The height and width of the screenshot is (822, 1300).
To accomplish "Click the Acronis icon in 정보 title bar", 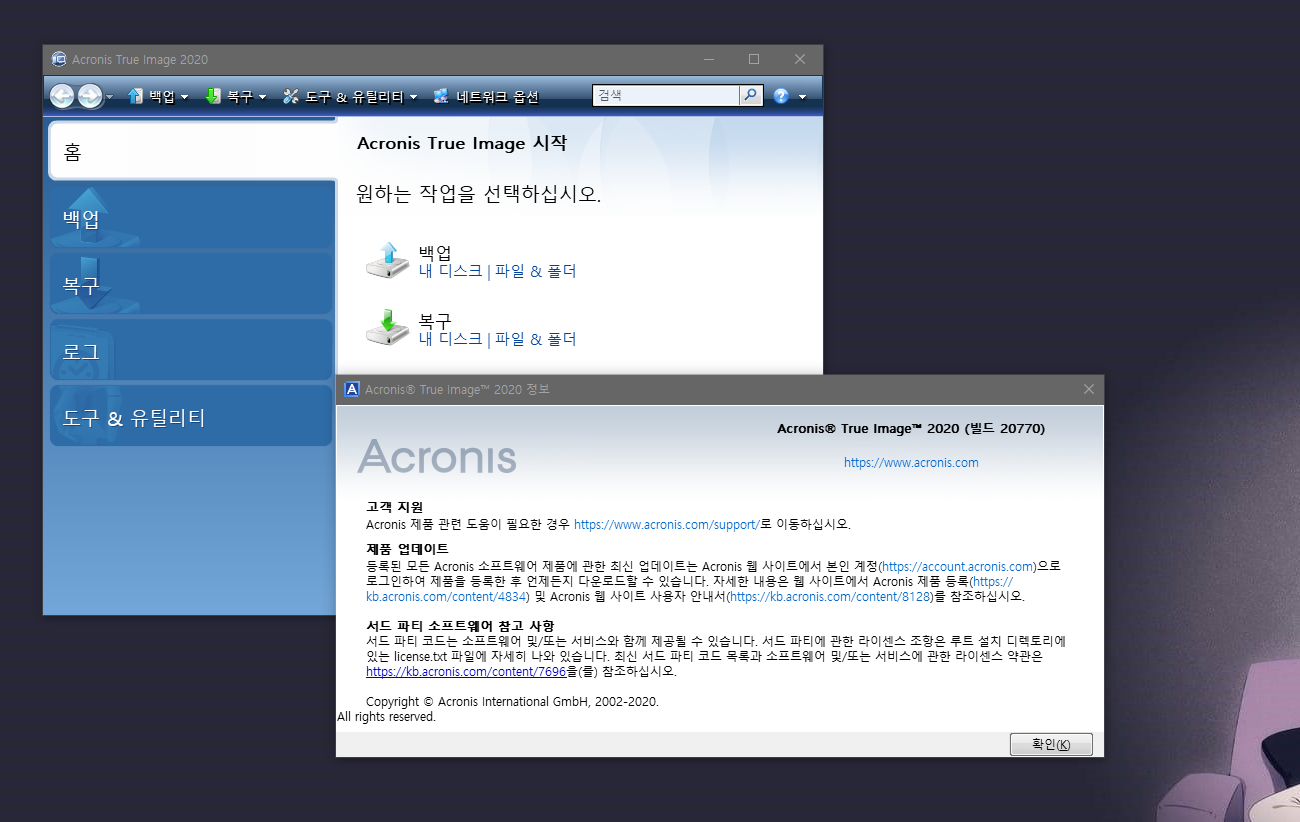I will coord(352,389).
